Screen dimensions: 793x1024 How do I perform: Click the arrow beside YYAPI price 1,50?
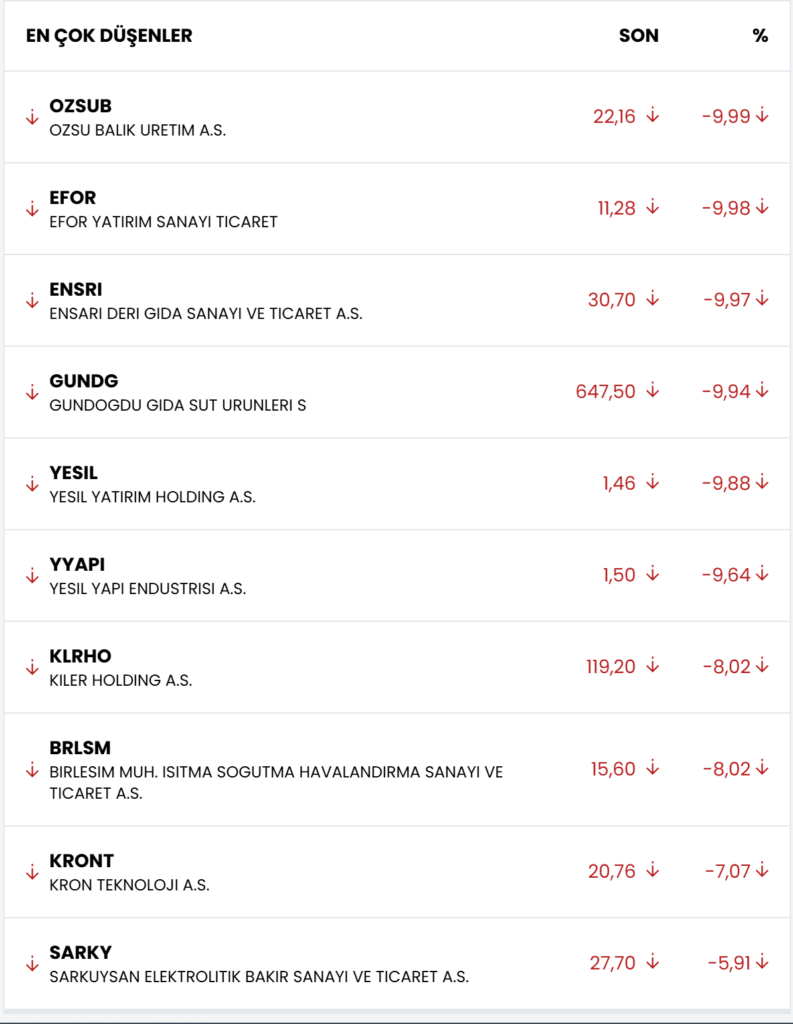pyautogui.click(x=653, y=574)
